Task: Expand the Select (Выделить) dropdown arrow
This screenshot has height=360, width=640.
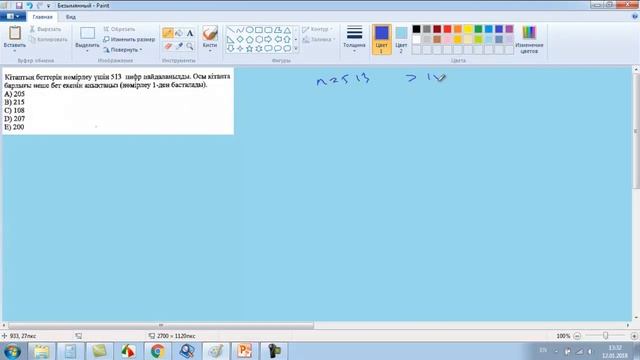Action: coord(87,51)
